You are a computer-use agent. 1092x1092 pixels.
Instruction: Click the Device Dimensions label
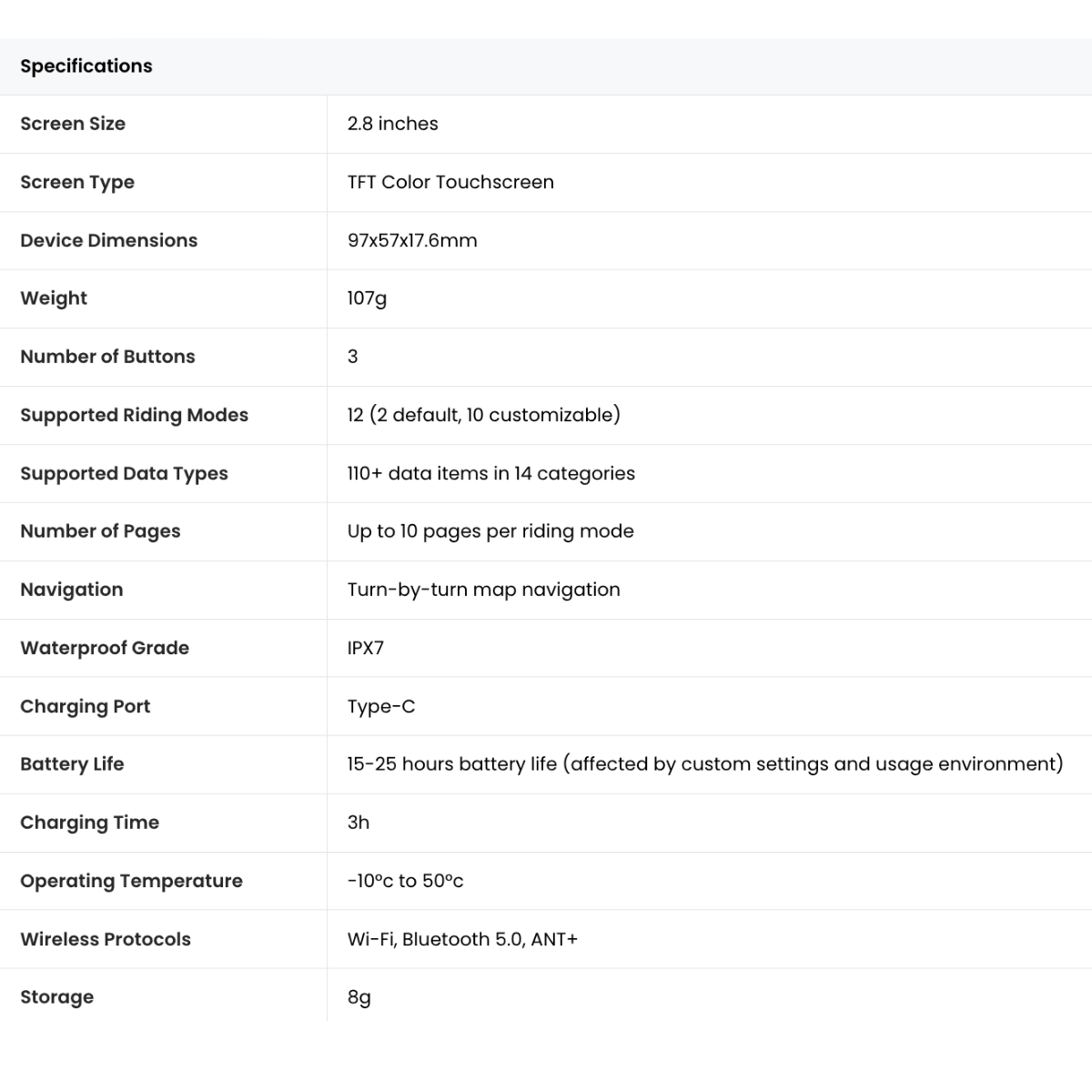108,240
